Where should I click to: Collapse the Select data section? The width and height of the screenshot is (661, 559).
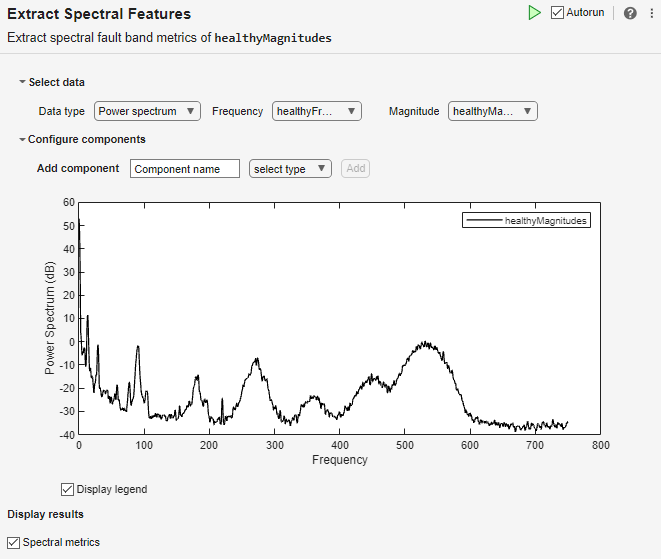click(x=23, y=82)
